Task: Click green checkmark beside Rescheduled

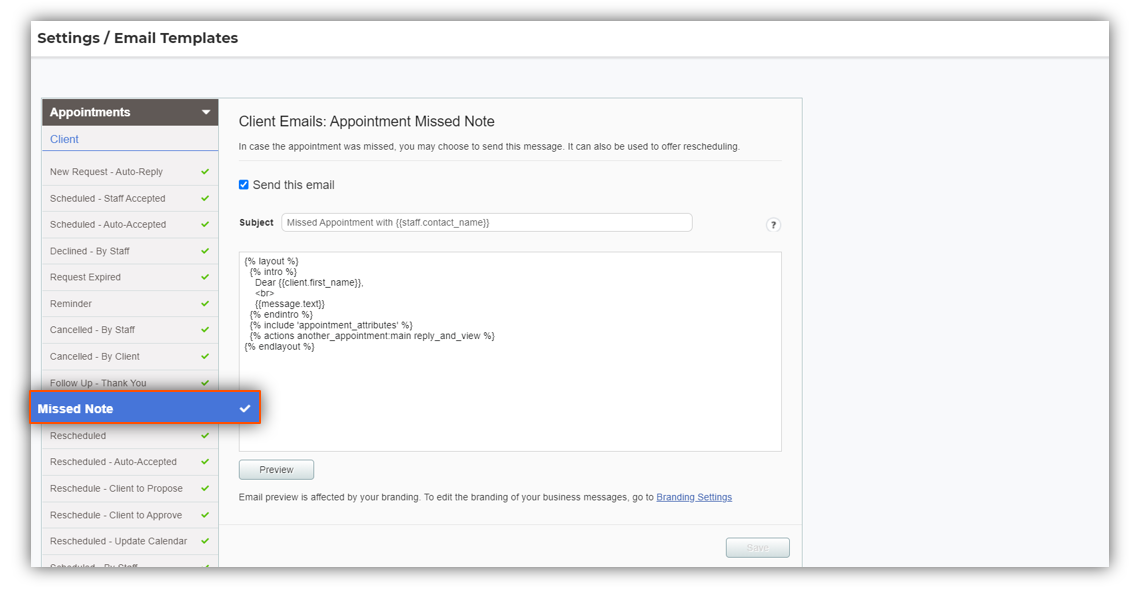Action: 205,436
